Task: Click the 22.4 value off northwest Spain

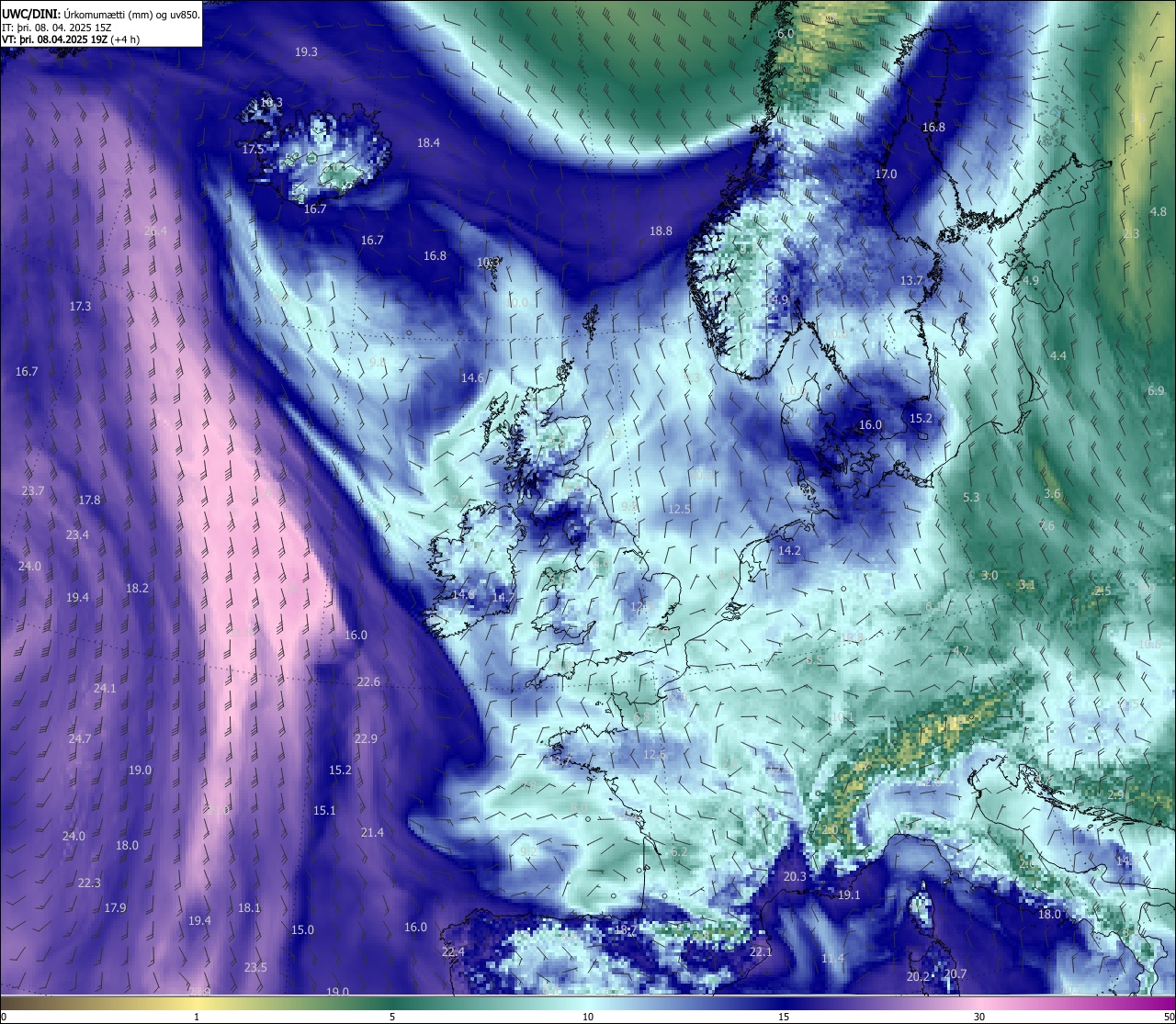Action: click(453, 952)
